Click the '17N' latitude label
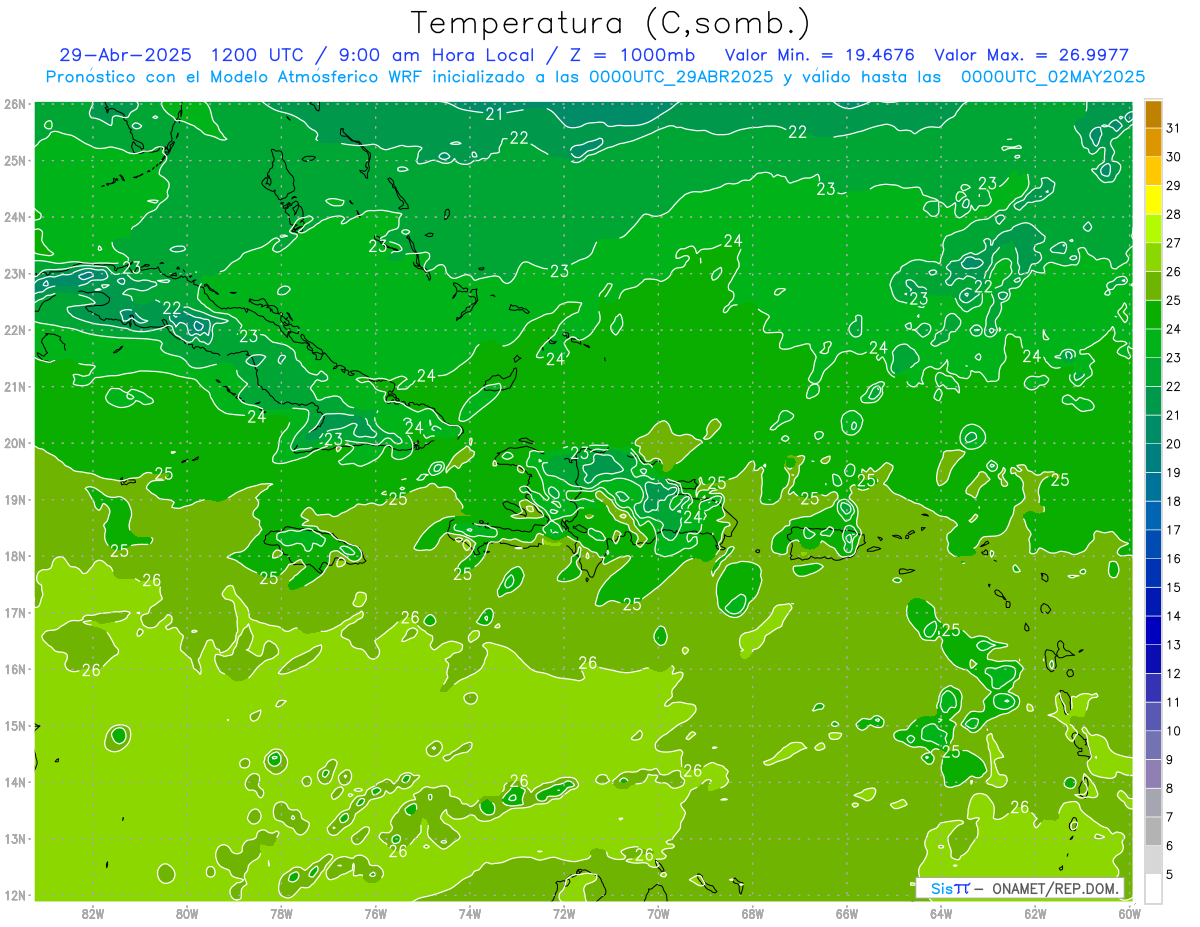 tap(15, 612)
